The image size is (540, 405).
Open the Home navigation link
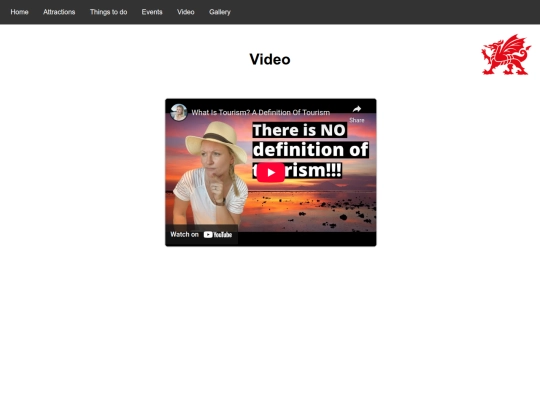[19, 12]
